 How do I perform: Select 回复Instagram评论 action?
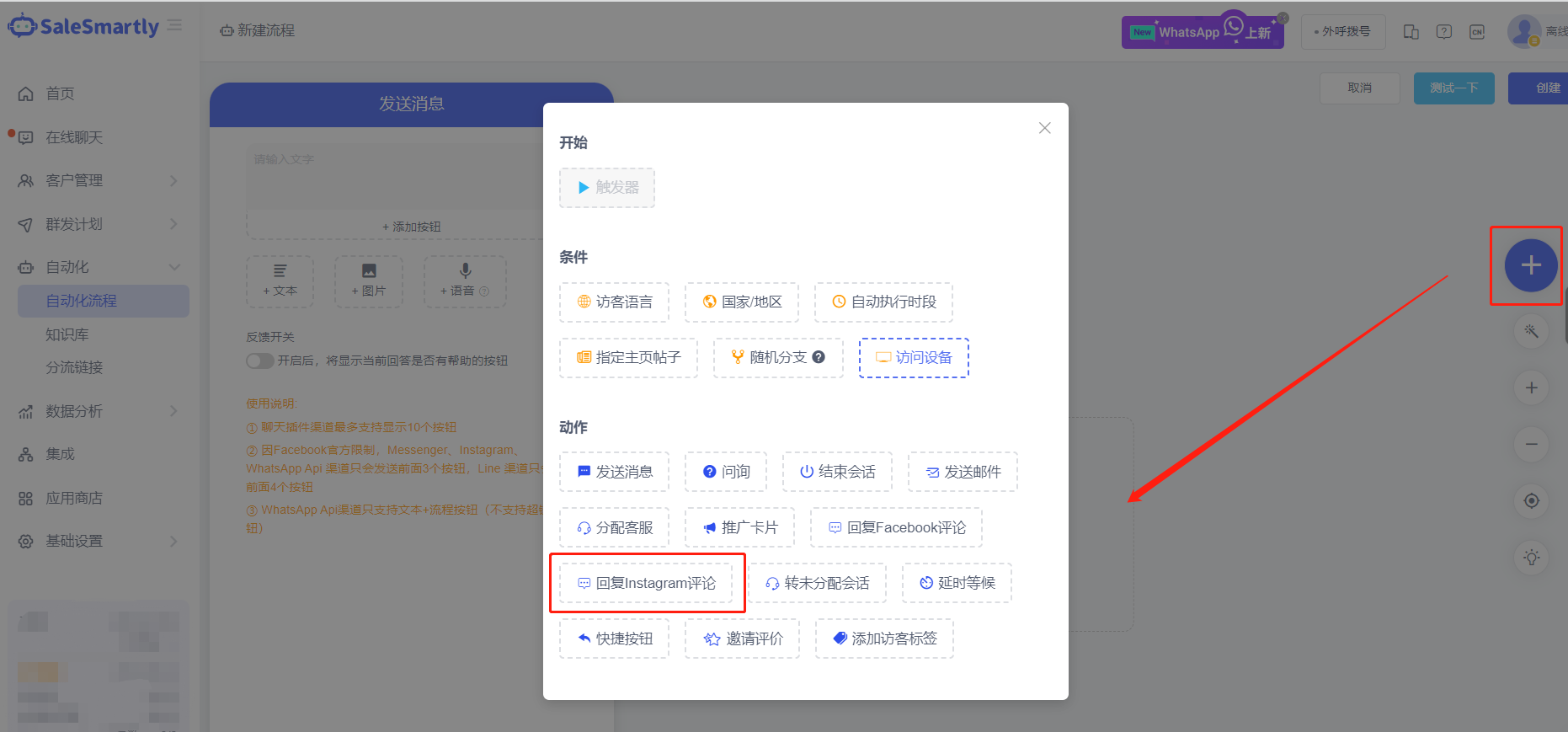(646, 583)
